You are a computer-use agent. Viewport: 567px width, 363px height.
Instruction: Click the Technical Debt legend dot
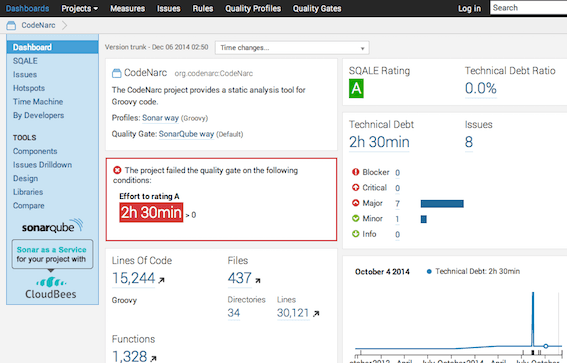click(x=429, y=272)
